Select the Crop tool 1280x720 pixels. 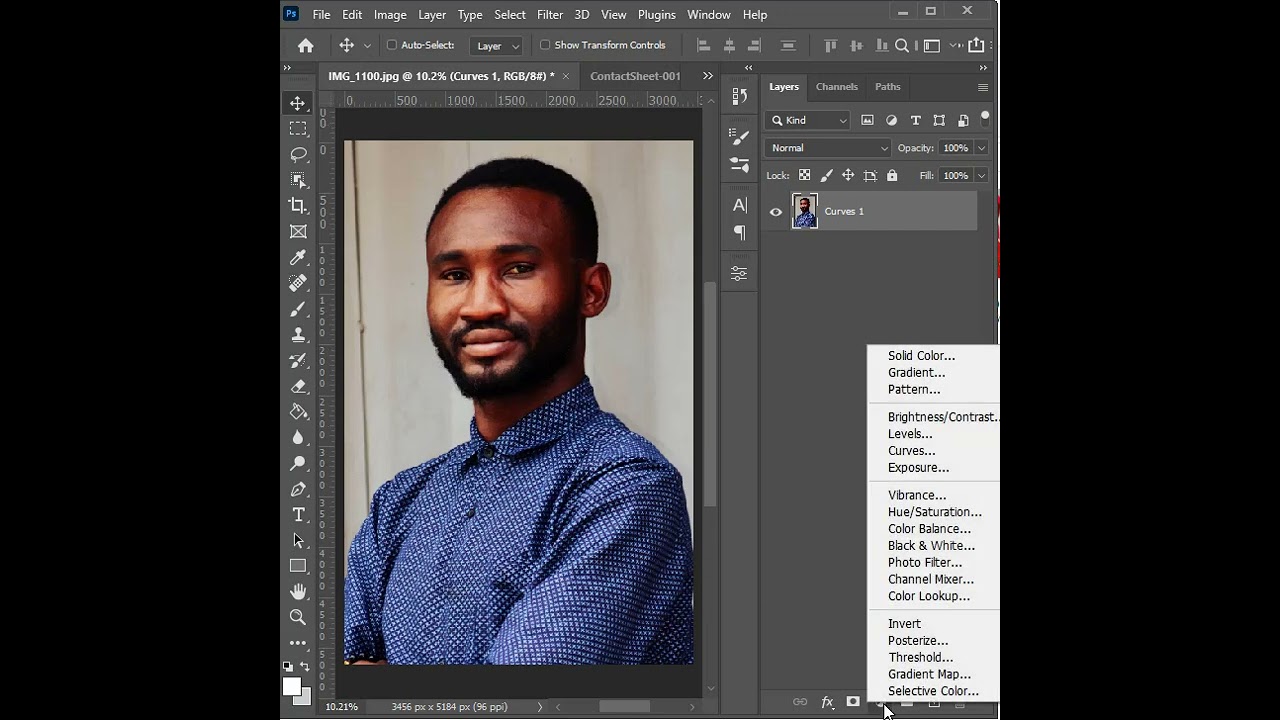(x=298, y=205)
